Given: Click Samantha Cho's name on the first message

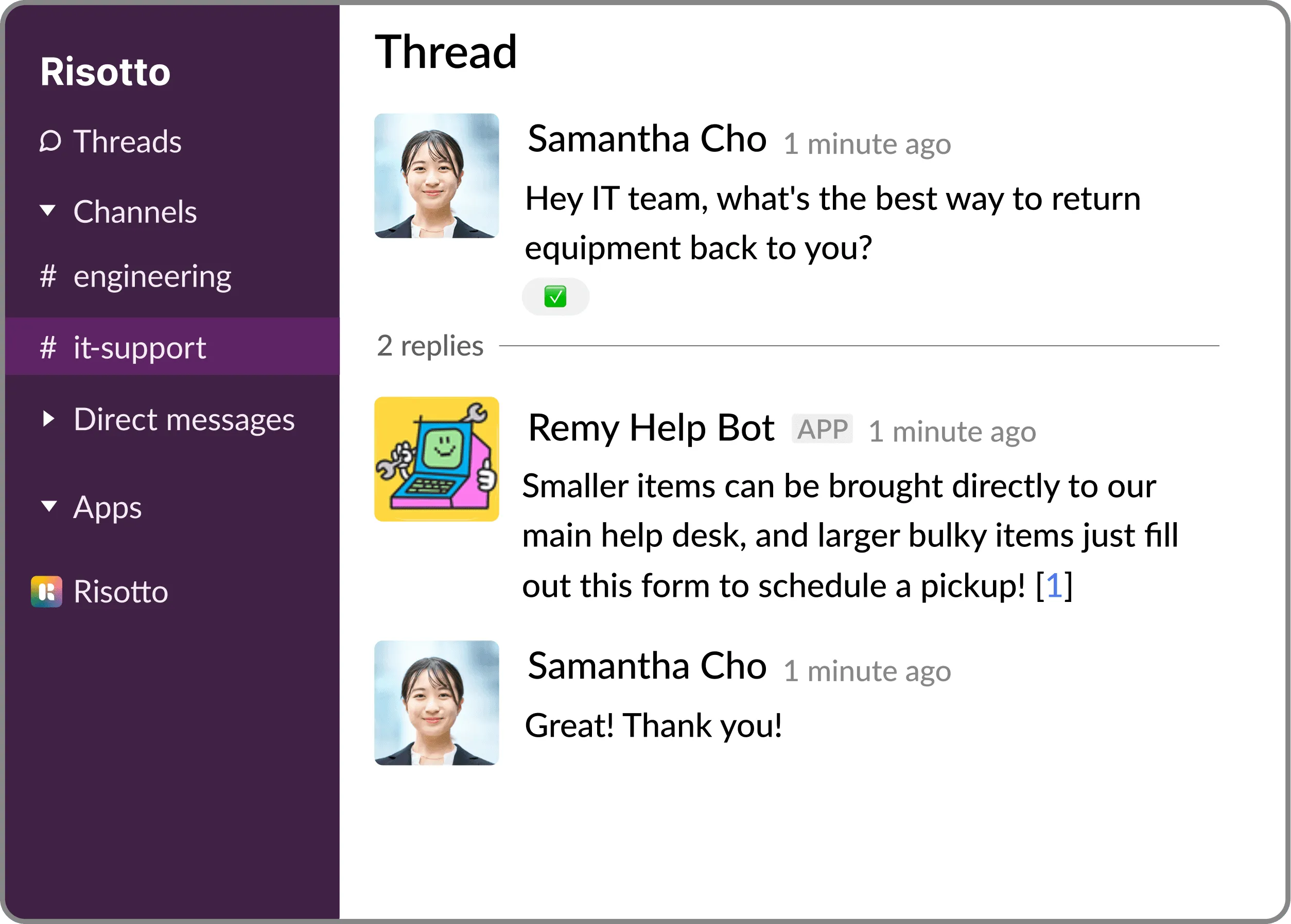Looking at the screenshot, I should (x=647, y=139).
